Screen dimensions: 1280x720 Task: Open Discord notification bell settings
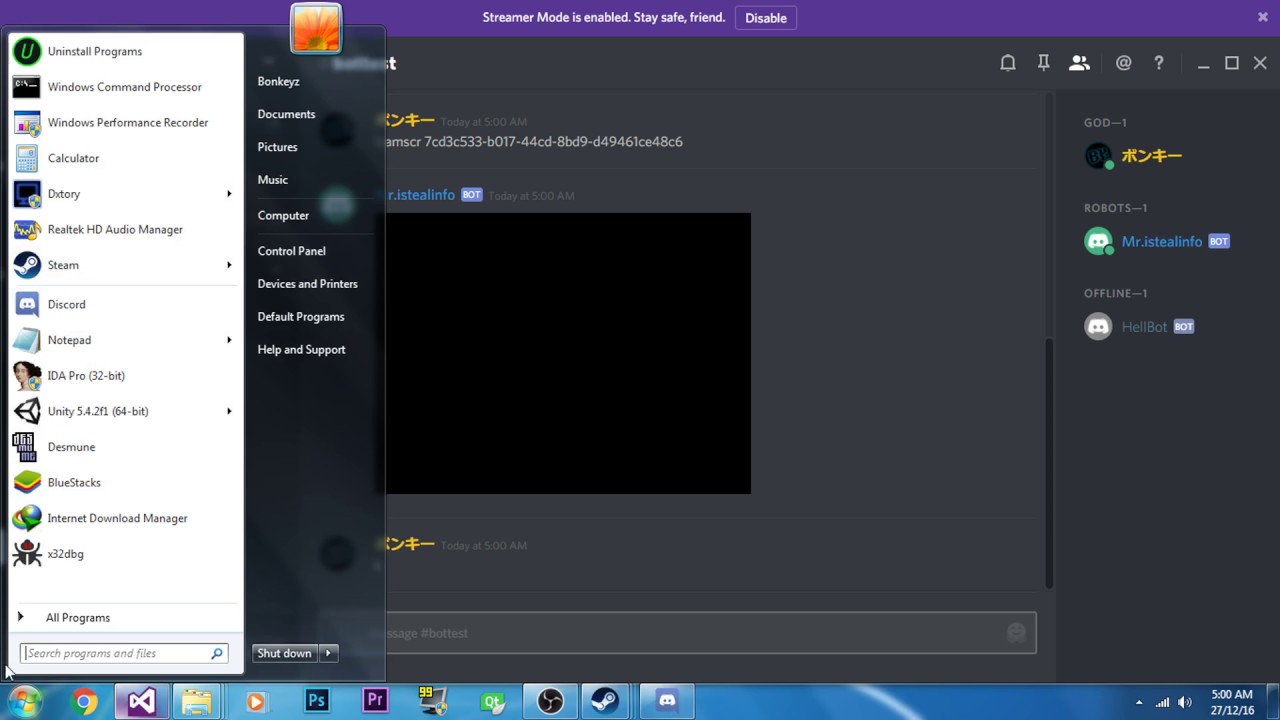click(x=1008, y=63)
